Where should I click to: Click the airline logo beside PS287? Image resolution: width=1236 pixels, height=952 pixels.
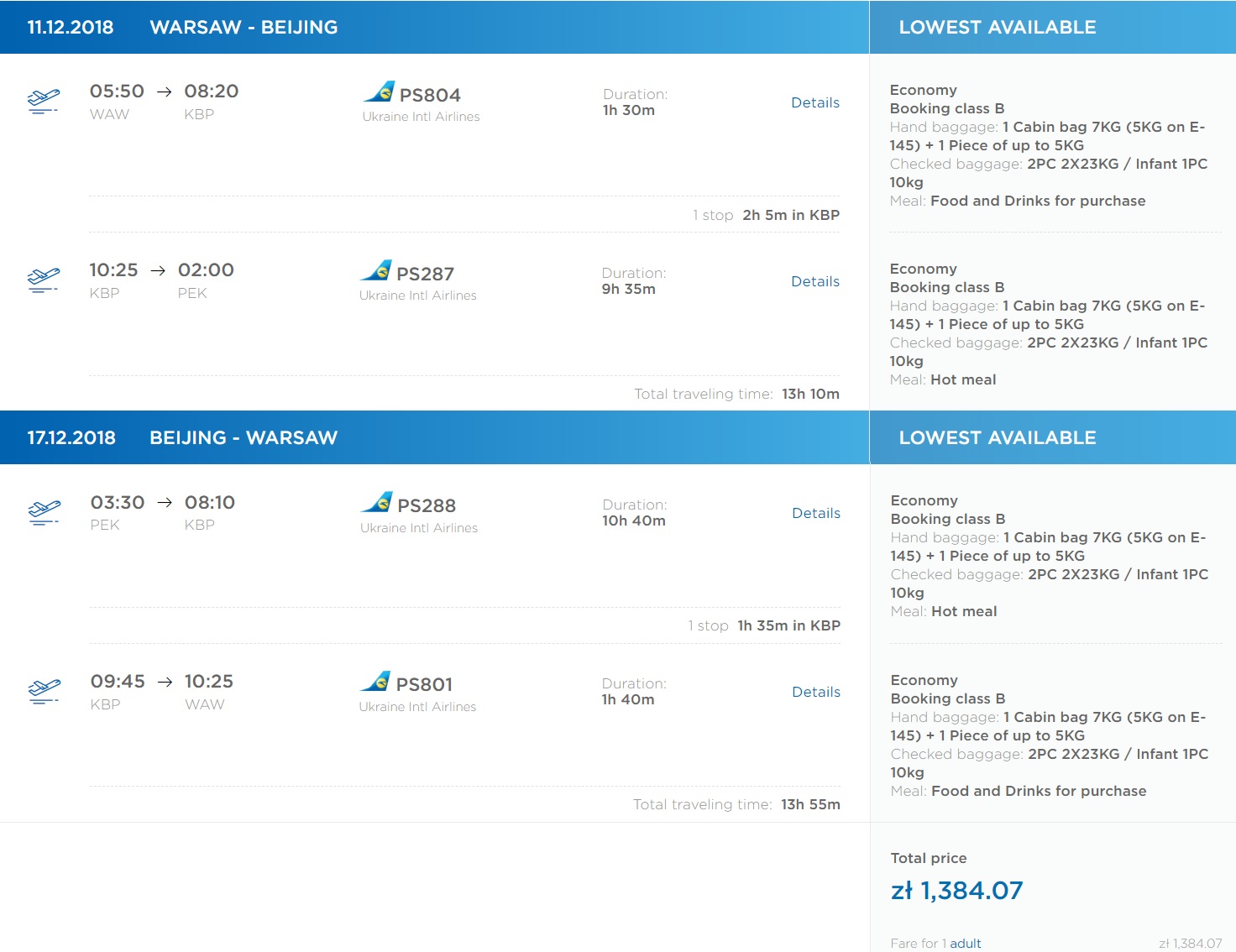click(375, 270)
